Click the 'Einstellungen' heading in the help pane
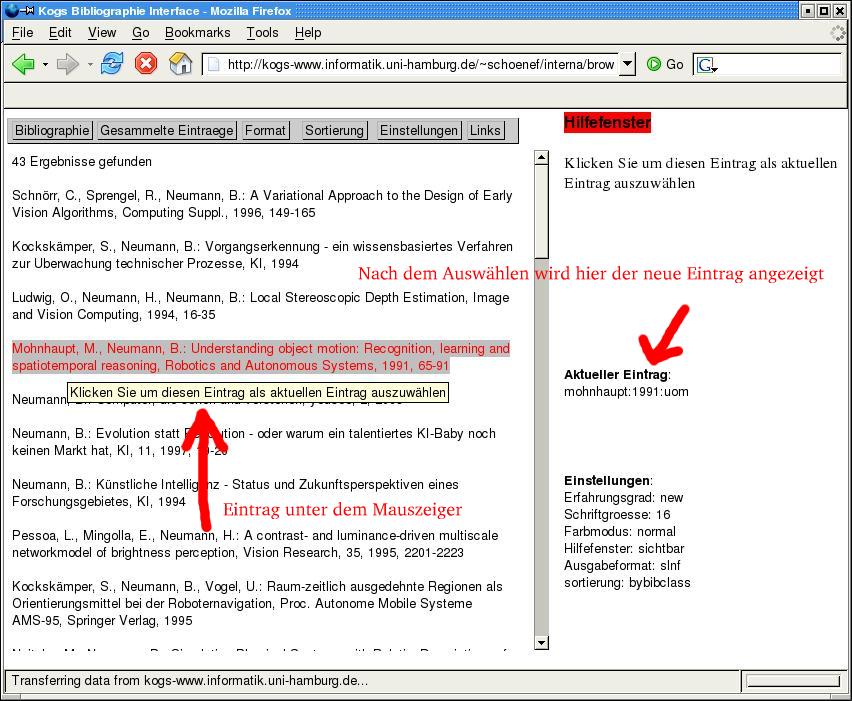 [x=607, y=480]
